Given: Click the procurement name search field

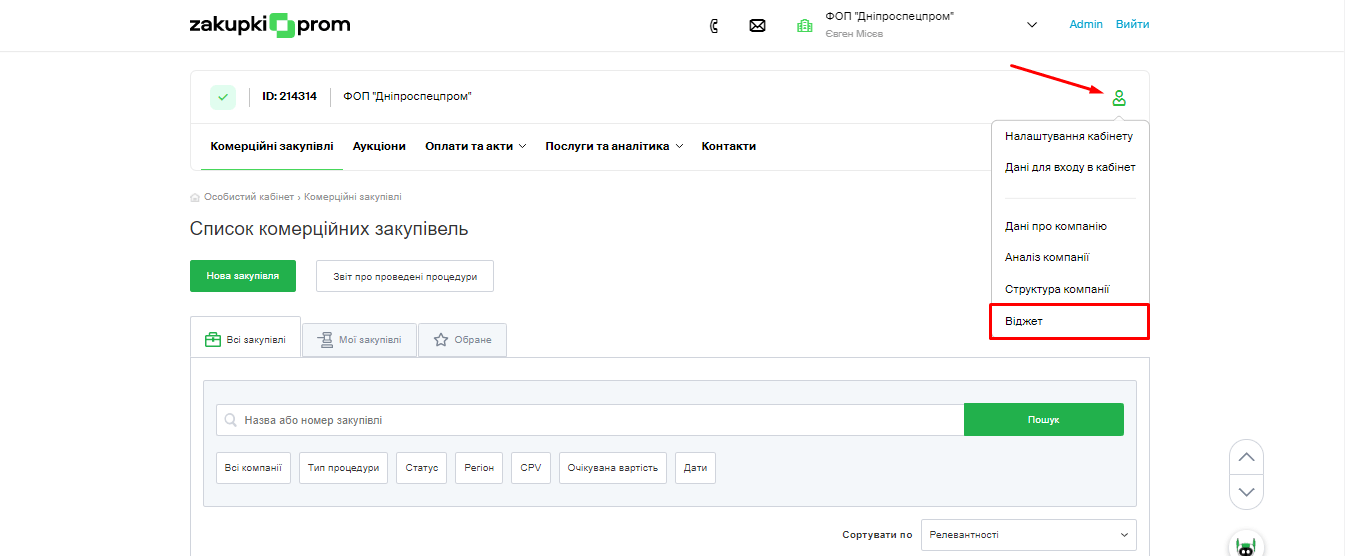Looking at the screenshot, I should coord(590,420).
